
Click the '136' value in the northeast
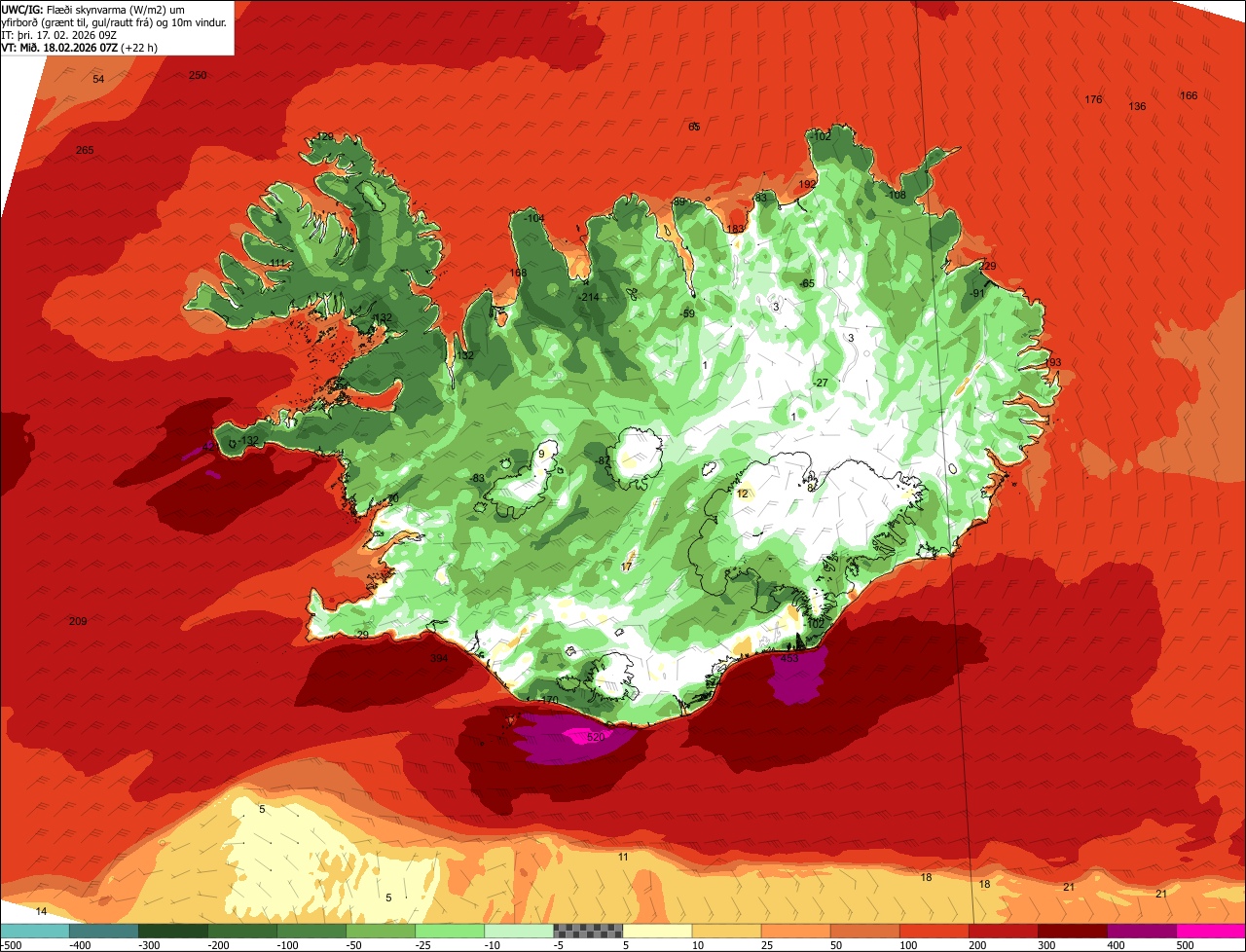[1137, 106]
